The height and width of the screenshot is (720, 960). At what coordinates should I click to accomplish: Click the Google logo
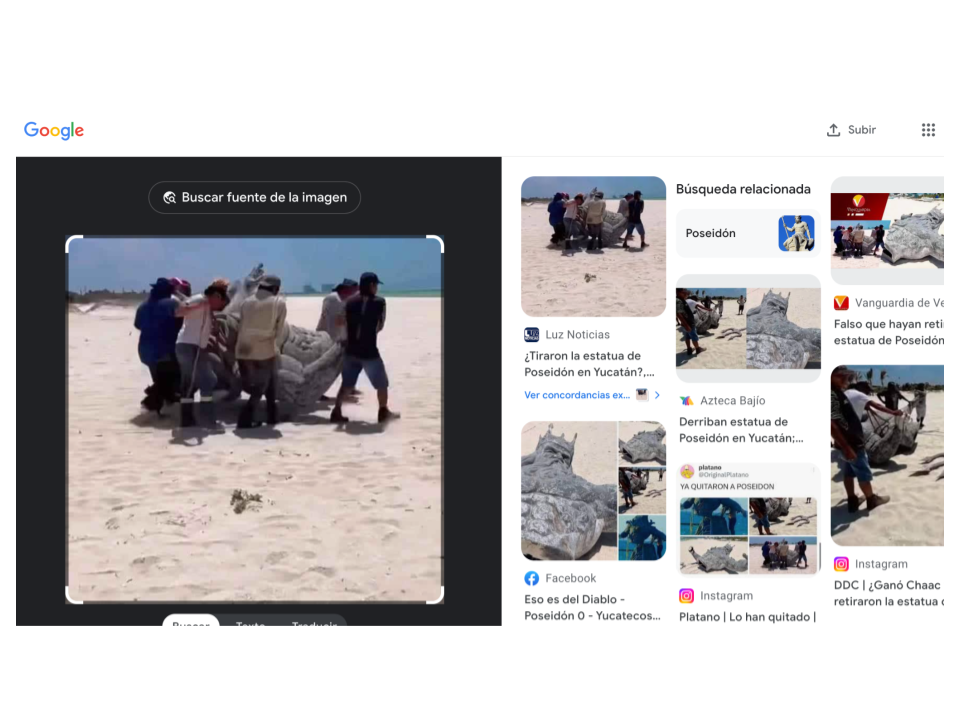(54, 130)
